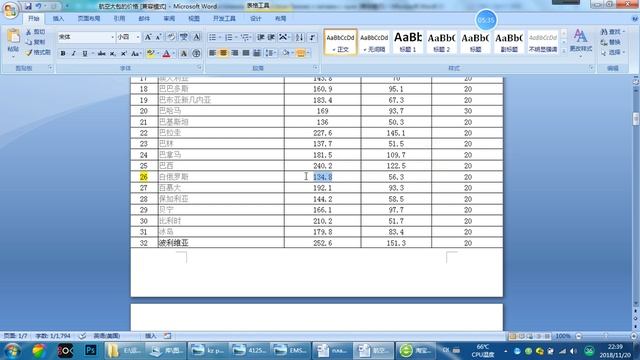Click the Decrease Indent icon
Image resolution: width=640 pixels, height=360 pixels.
[261, 38]
